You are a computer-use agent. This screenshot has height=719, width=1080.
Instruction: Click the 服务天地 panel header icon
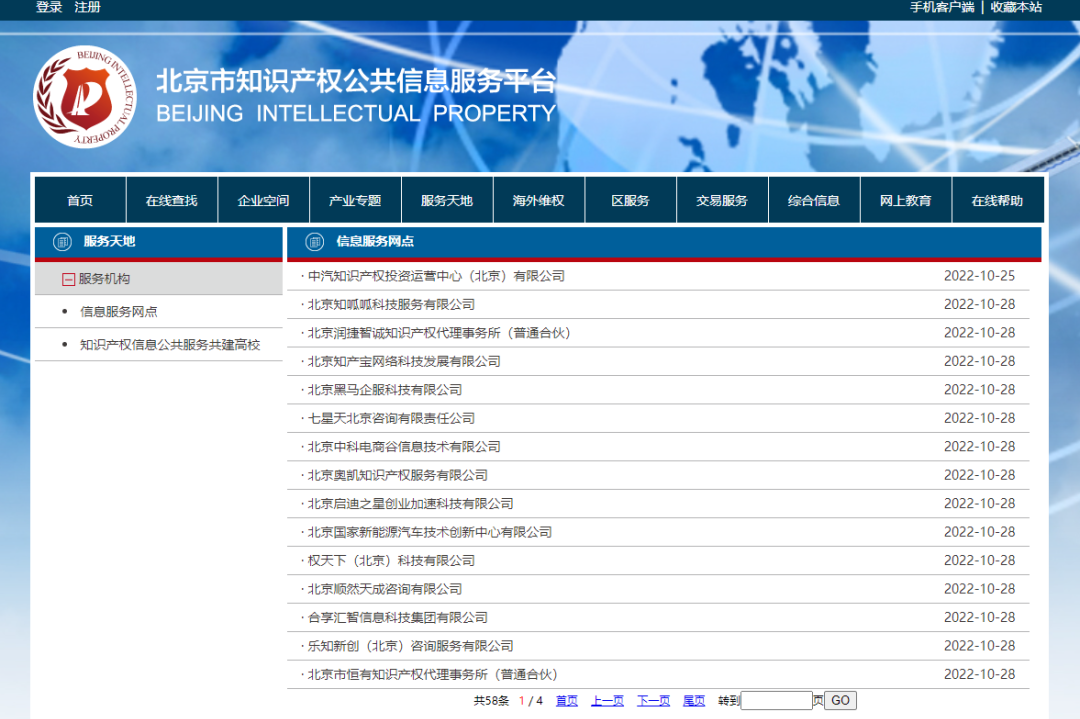pos(62,242)
